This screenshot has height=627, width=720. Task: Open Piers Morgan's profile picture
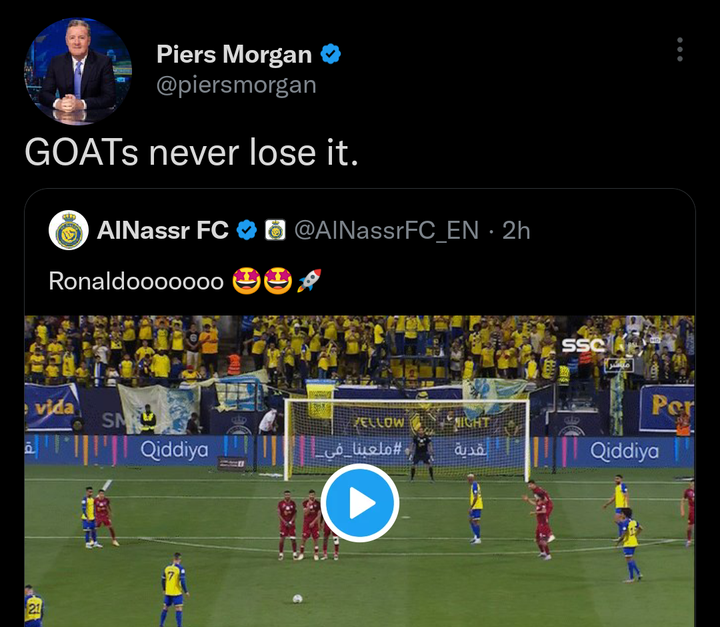pos(78,71)
